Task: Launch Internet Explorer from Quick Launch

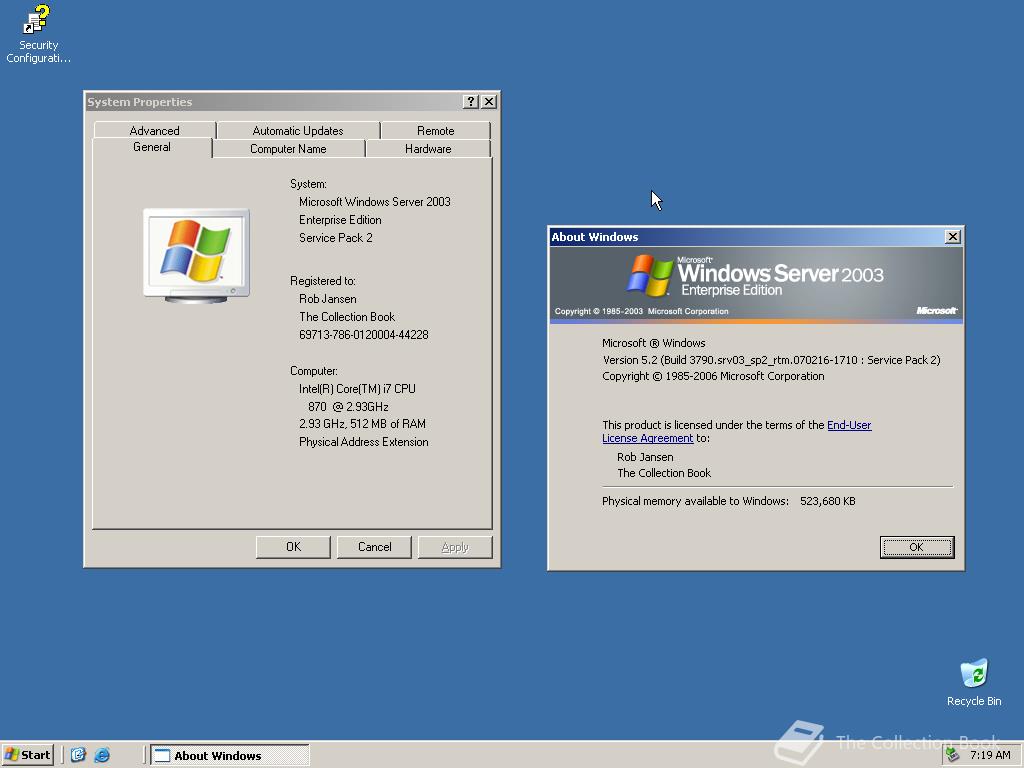Action: pyautogui.click(x=102, y=755)
